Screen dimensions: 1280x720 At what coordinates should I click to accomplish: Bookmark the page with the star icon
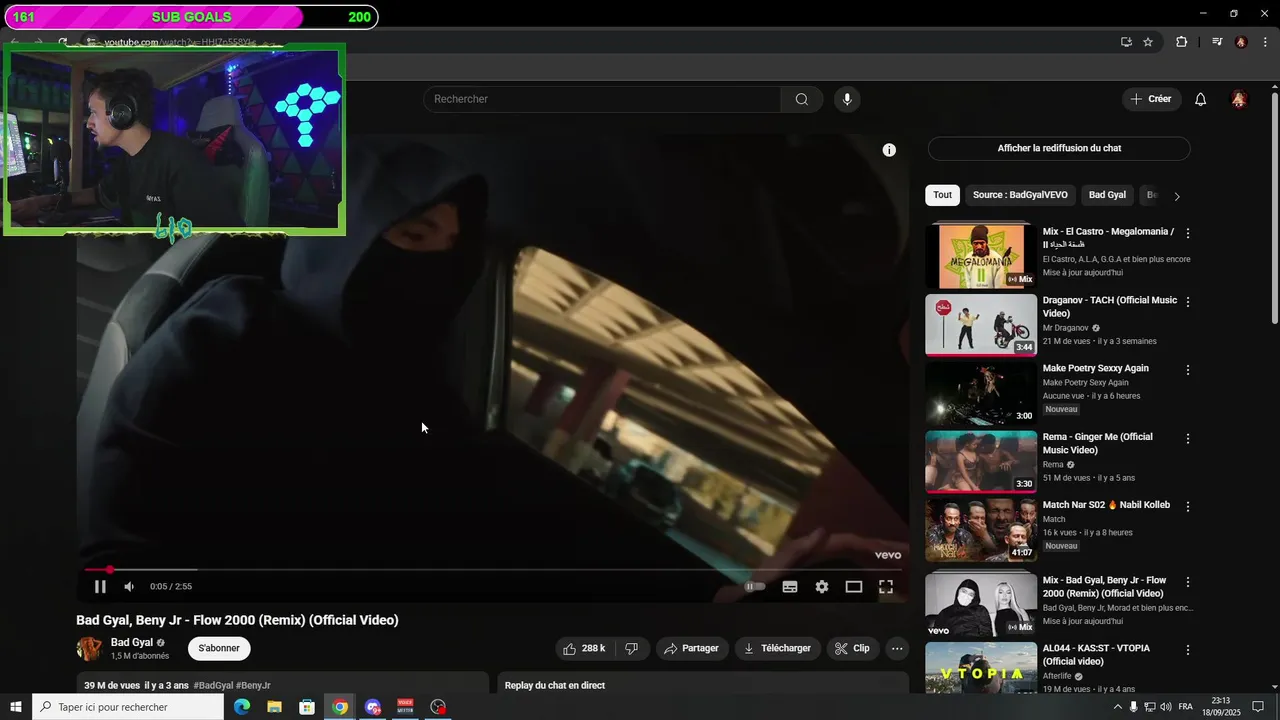tap(1148, 42)
